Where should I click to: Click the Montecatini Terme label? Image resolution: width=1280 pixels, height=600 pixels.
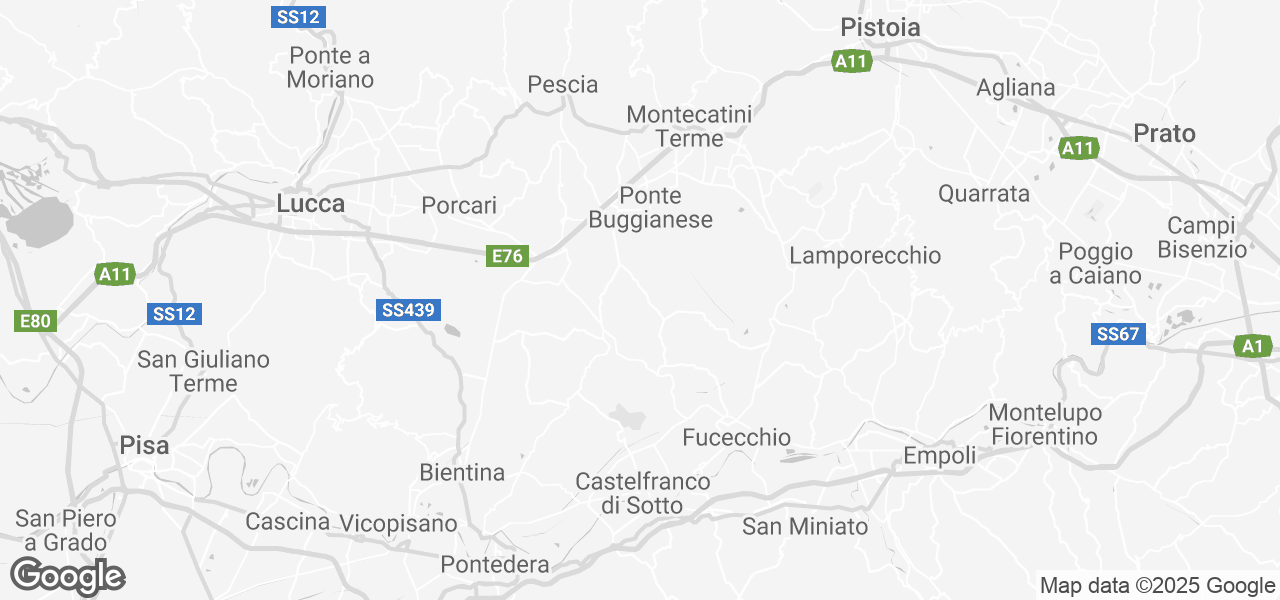689,127
